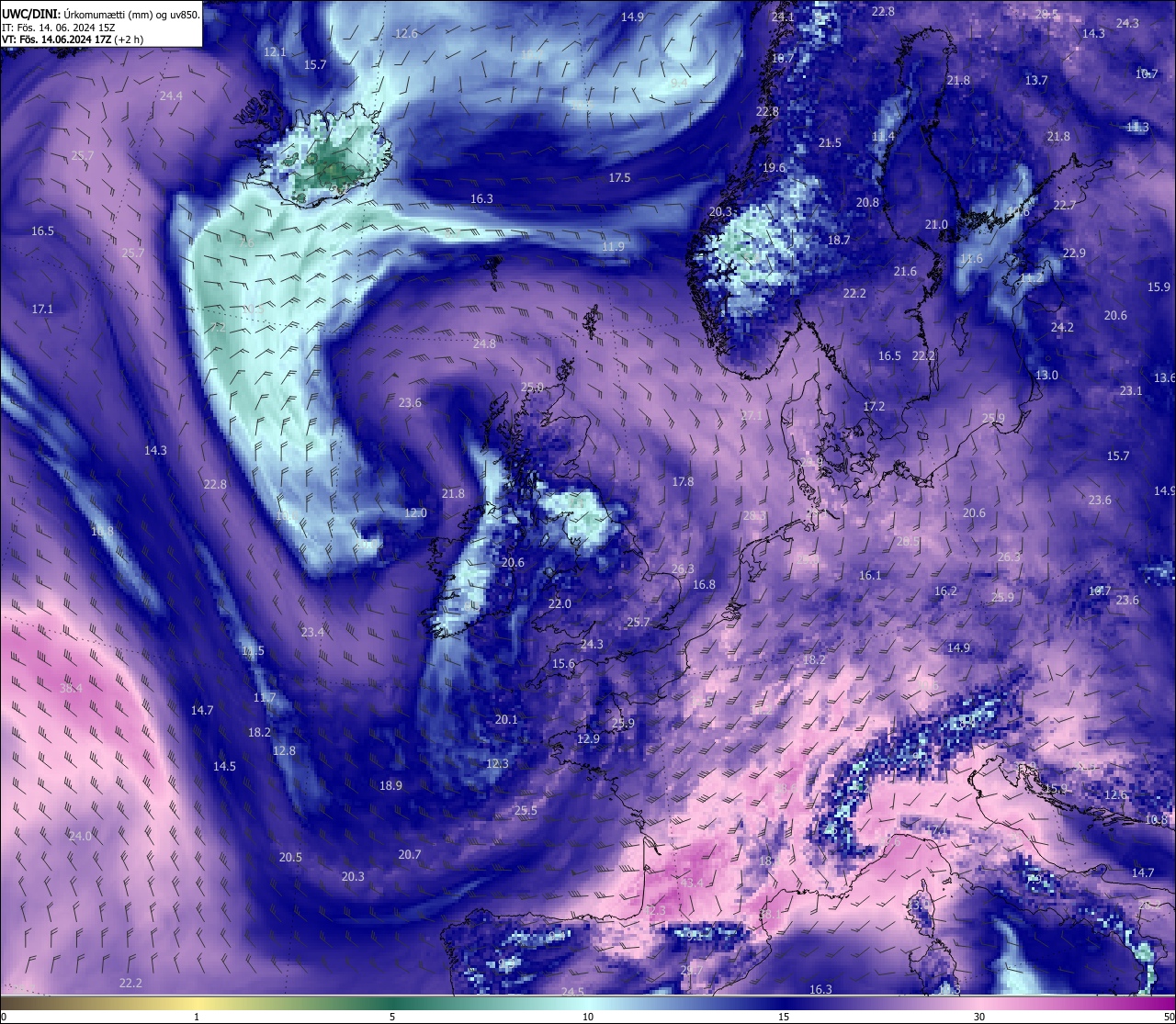Click the 20.8 value label
The height and width of the screenshot is (1024, 1176).
867,202
